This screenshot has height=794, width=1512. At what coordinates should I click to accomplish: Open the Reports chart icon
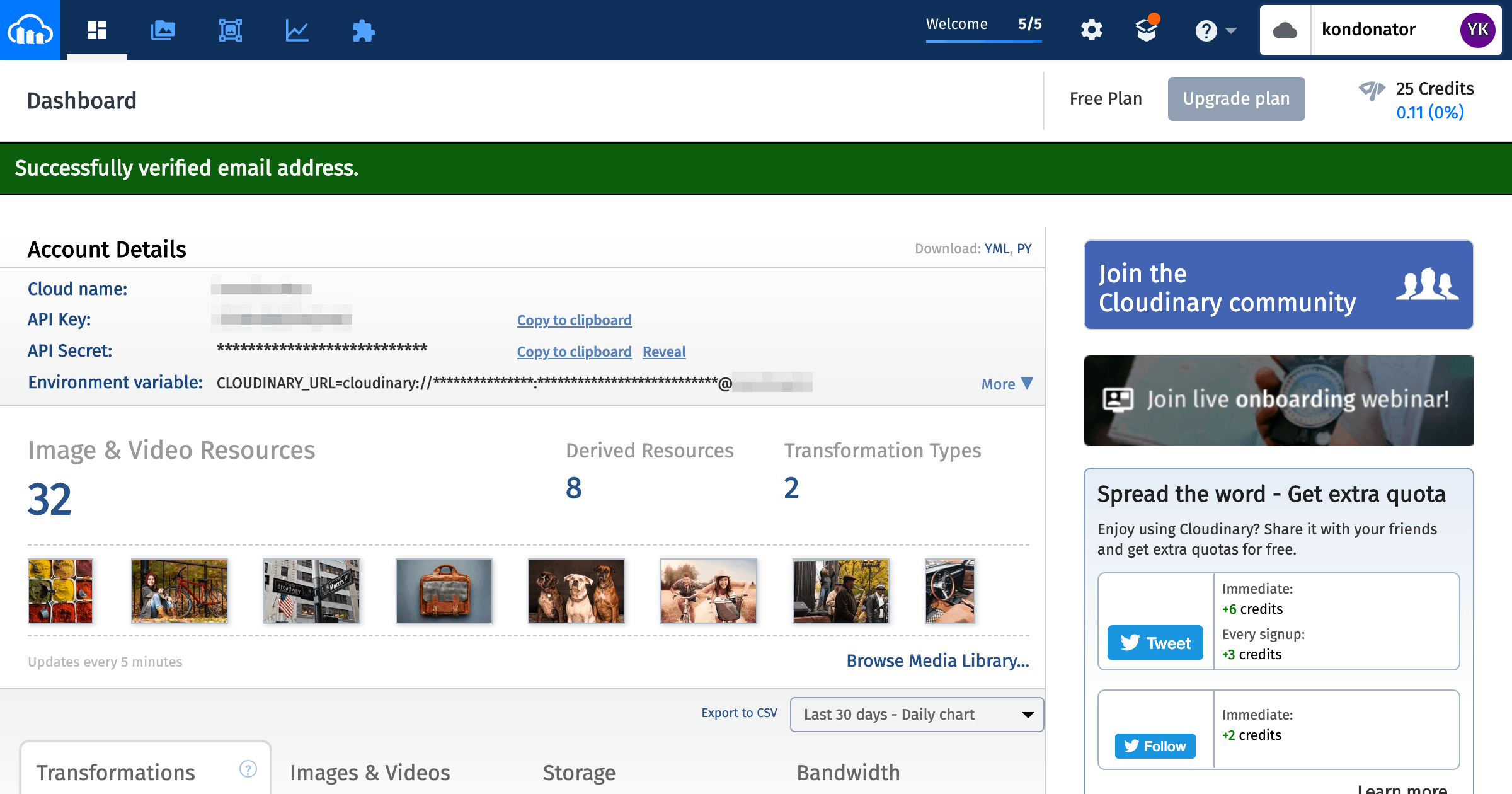(x=297, y=30)
